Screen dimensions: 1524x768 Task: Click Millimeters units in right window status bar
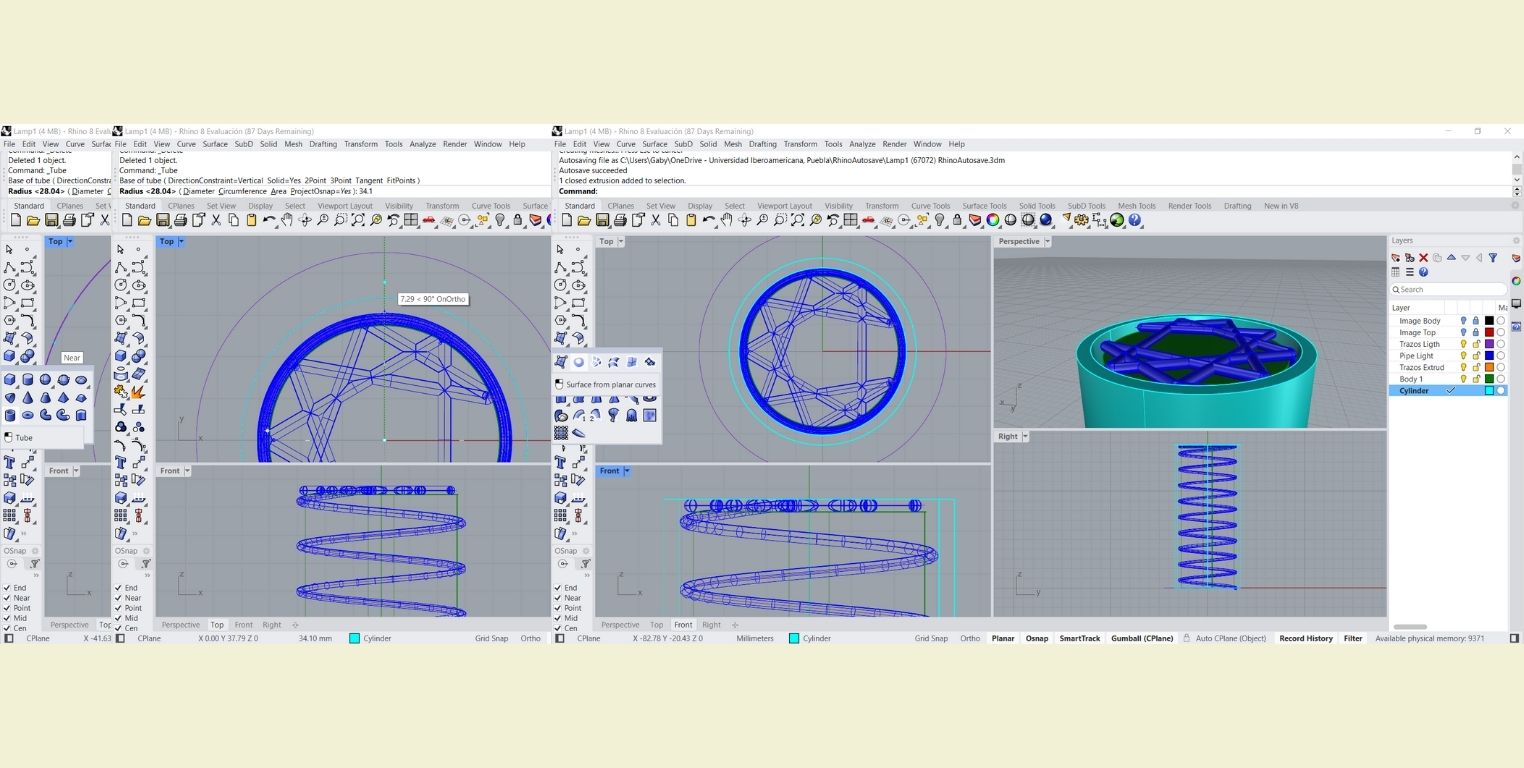[755, 638]
